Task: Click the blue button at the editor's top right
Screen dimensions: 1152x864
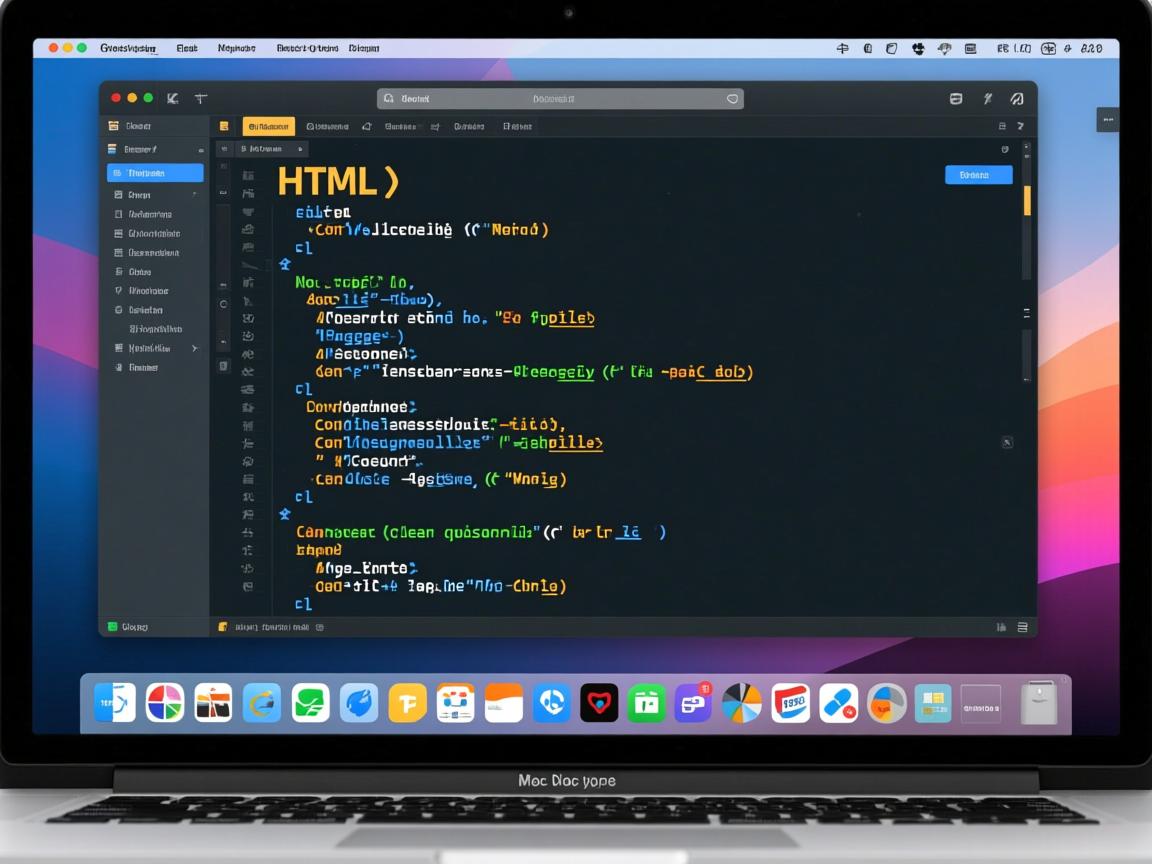Action: [979, 176]
